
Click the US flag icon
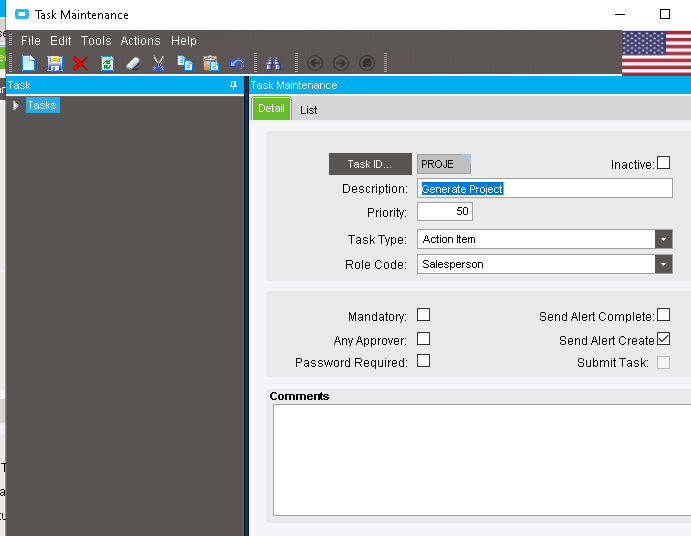tap(657, 53)
